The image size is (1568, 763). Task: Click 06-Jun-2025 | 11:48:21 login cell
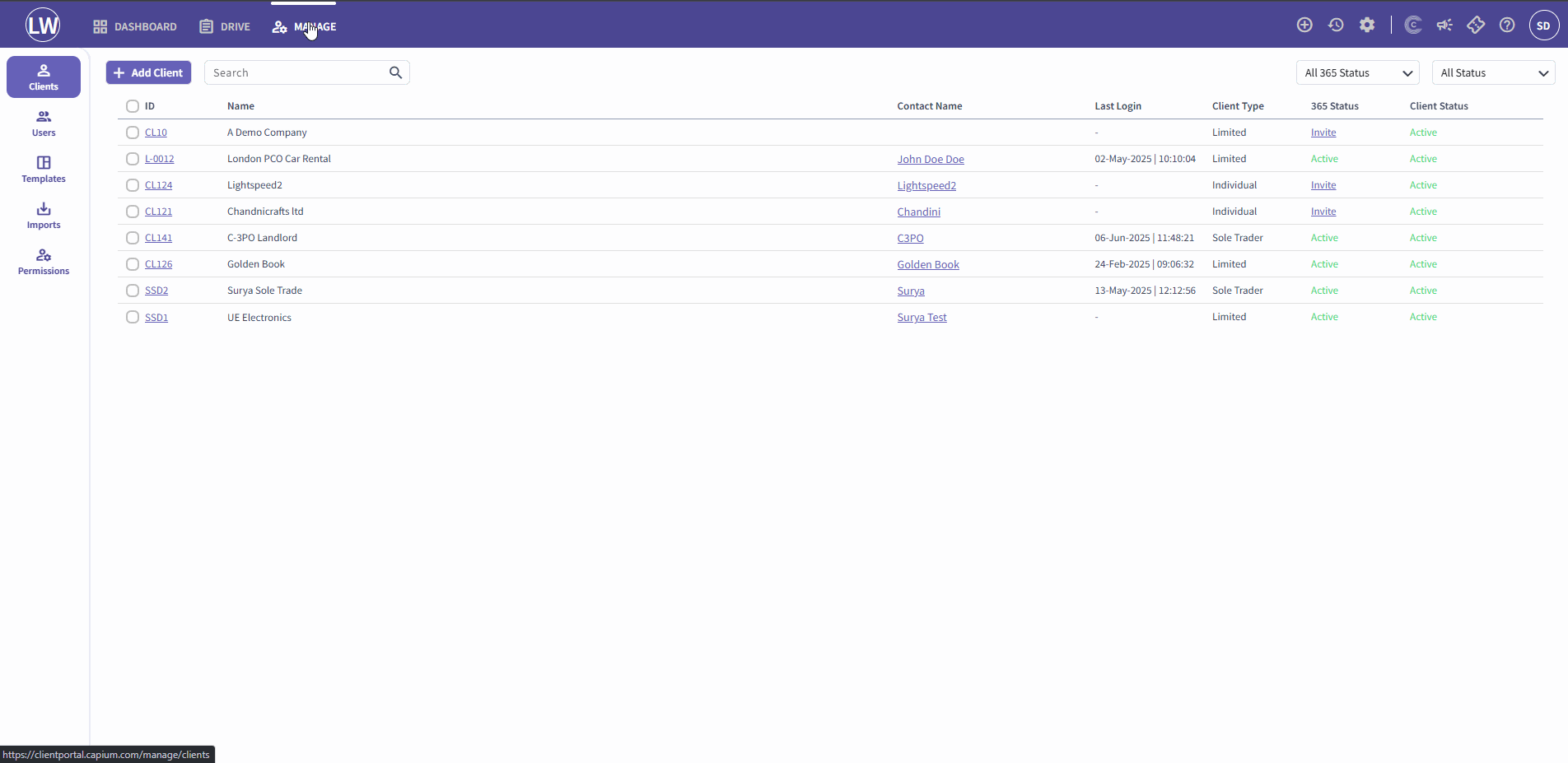[x=1144, y=238]
